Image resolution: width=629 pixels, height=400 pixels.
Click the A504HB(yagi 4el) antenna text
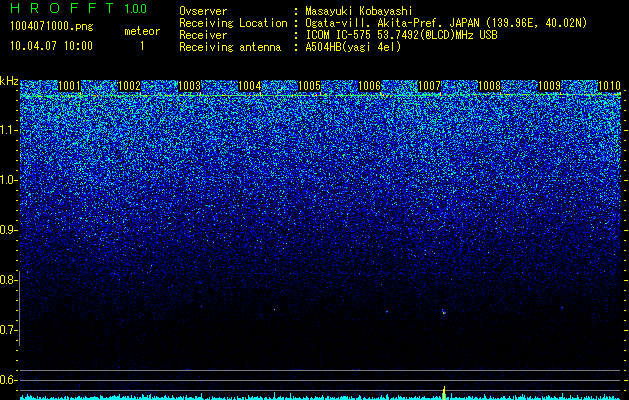(353, 47)
